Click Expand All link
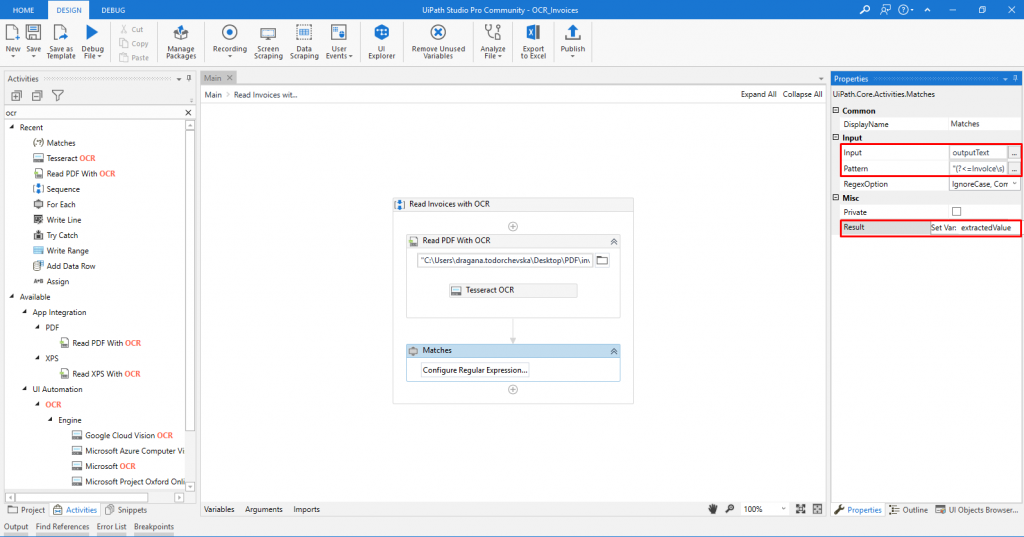The width and height of the screenshot is (1024, 537). click(x=758, y=94)
